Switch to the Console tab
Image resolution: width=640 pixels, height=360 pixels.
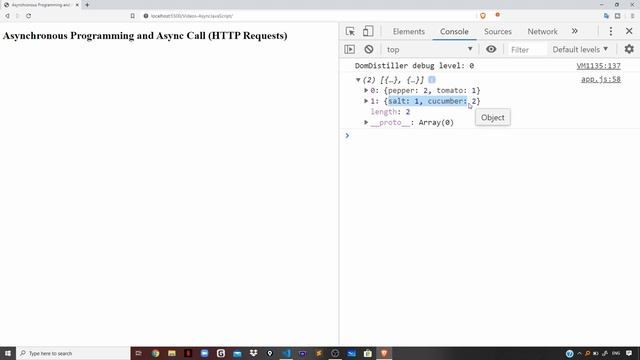pos(454,31)
